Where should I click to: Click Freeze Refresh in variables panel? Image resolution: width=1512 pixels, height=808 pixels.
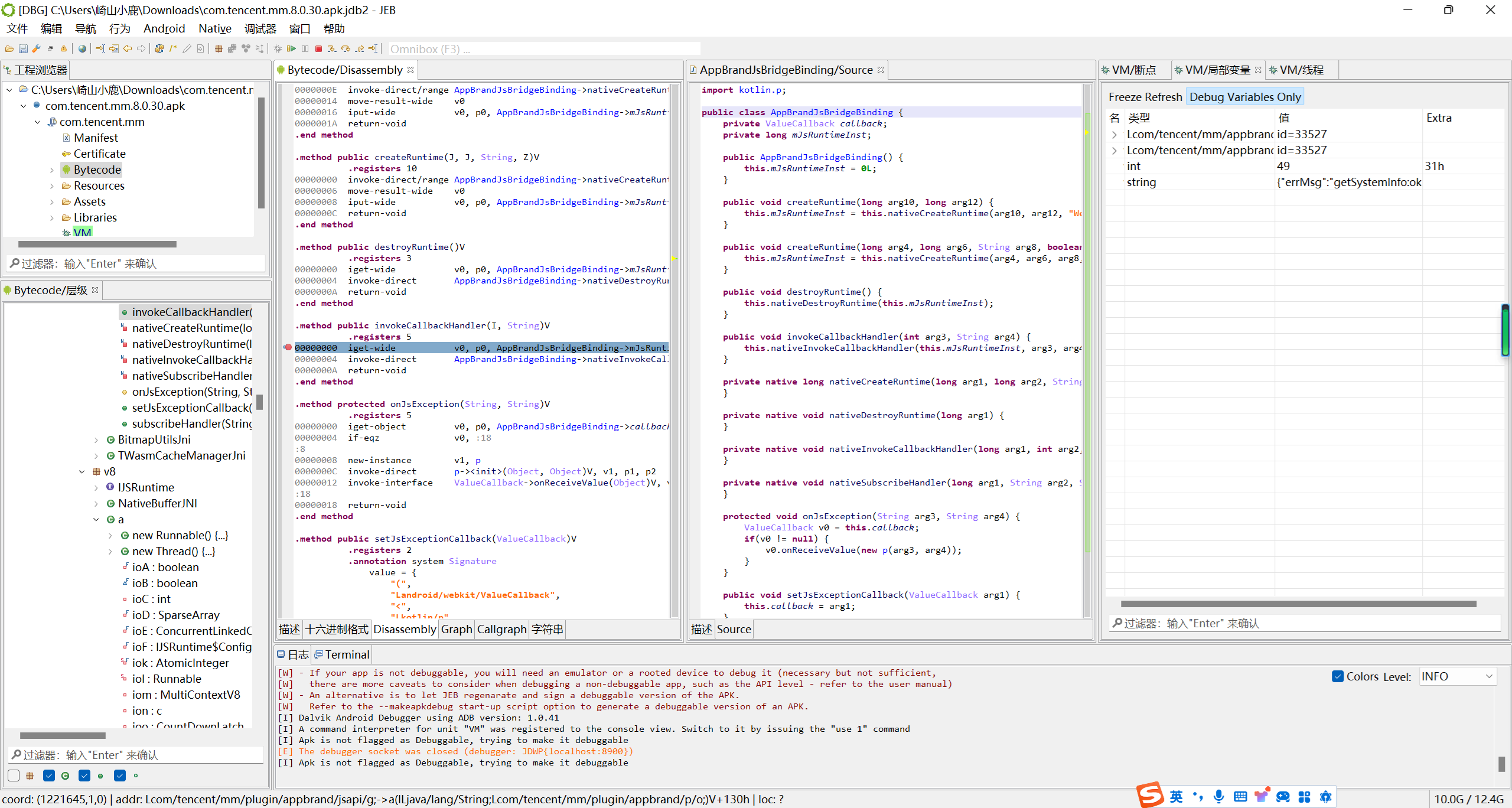click(1145, 97)
